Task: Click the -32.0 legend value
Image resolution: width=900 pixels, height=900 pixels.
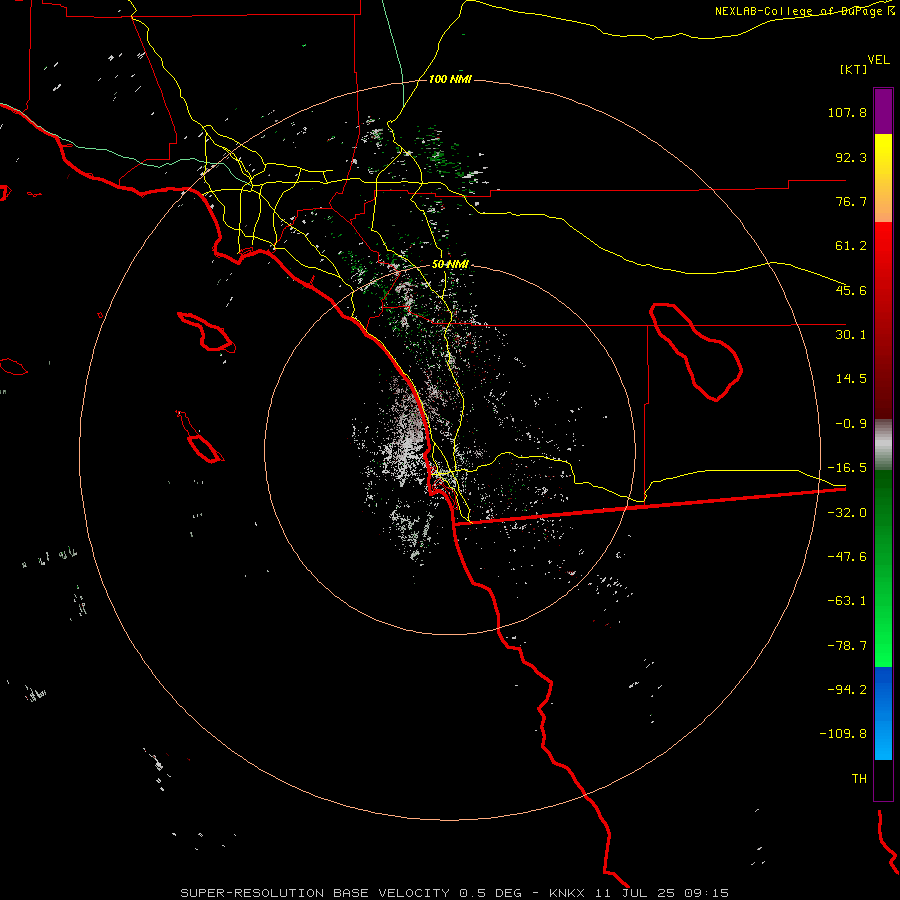Action: 847,513
